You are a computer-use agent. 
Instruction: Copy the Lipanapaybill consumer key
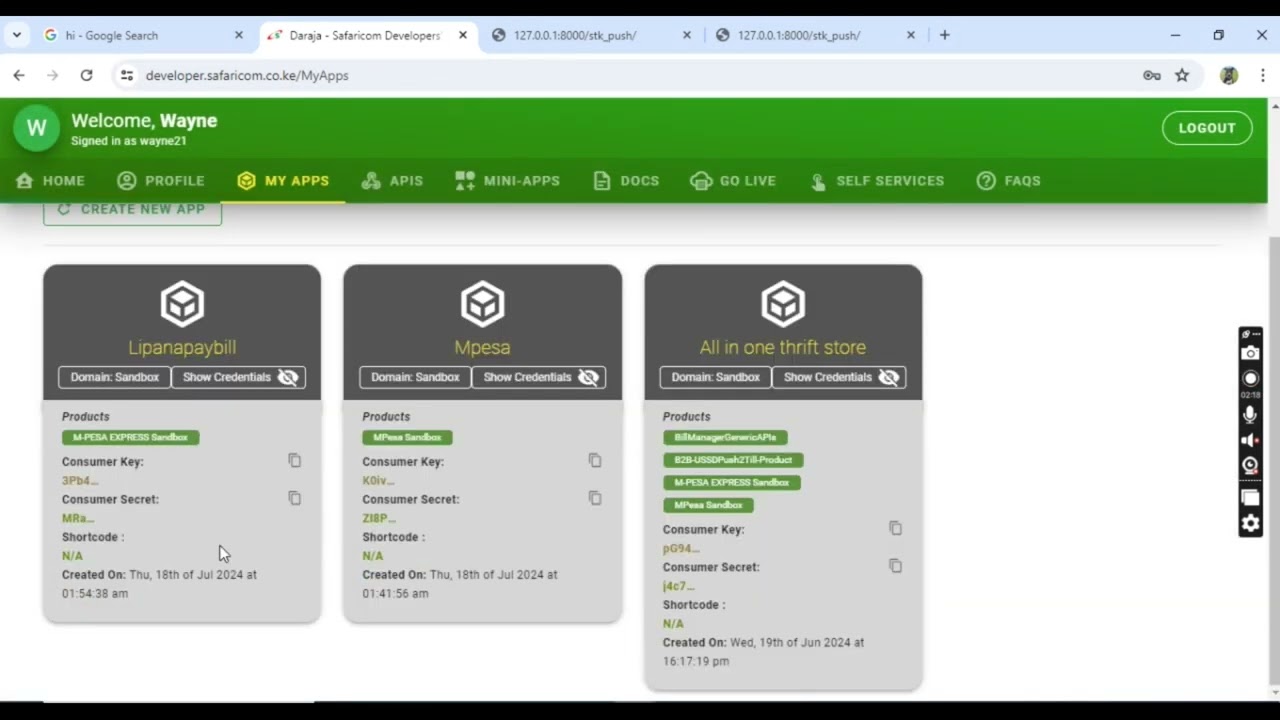pos(294,460)
